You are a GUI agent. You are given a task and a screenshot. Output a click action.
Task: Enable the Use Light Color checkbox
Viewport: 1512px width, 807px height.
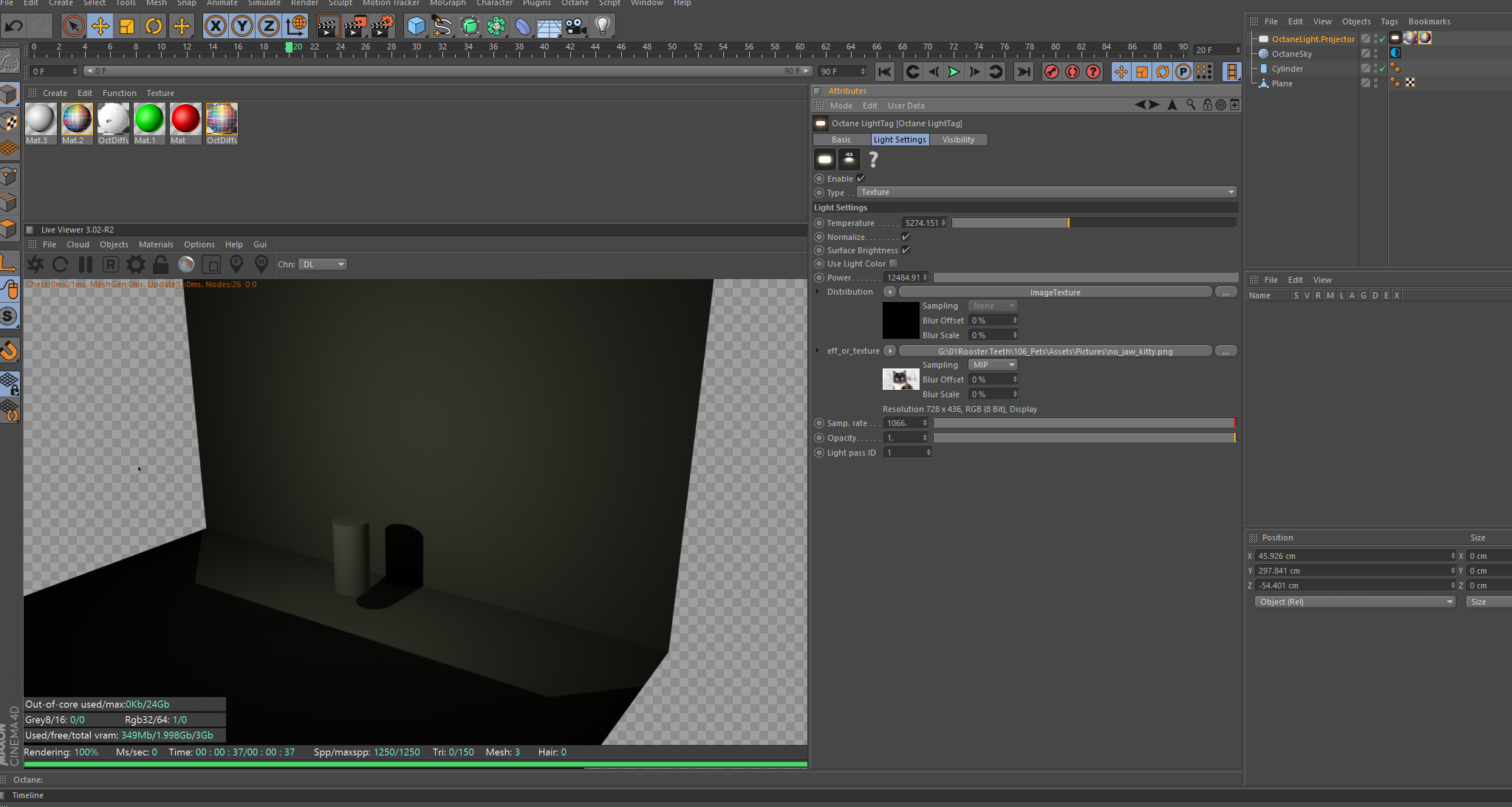(x=893, y=264)
